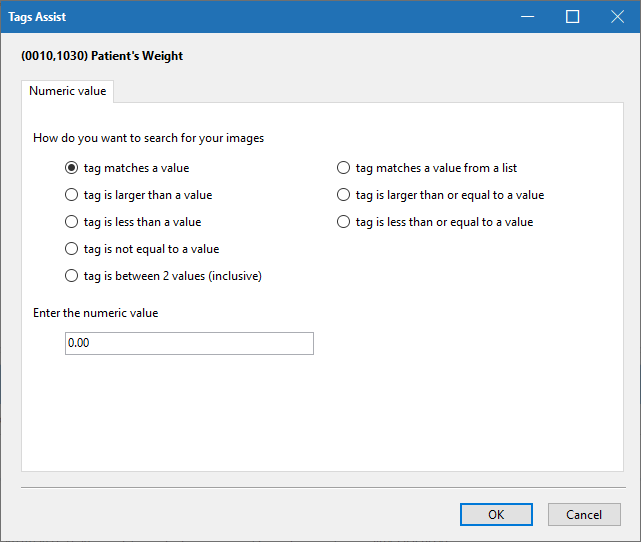The image size is (641, 542).
Task: Click the numeric value input field
Action: pos(189,343)
